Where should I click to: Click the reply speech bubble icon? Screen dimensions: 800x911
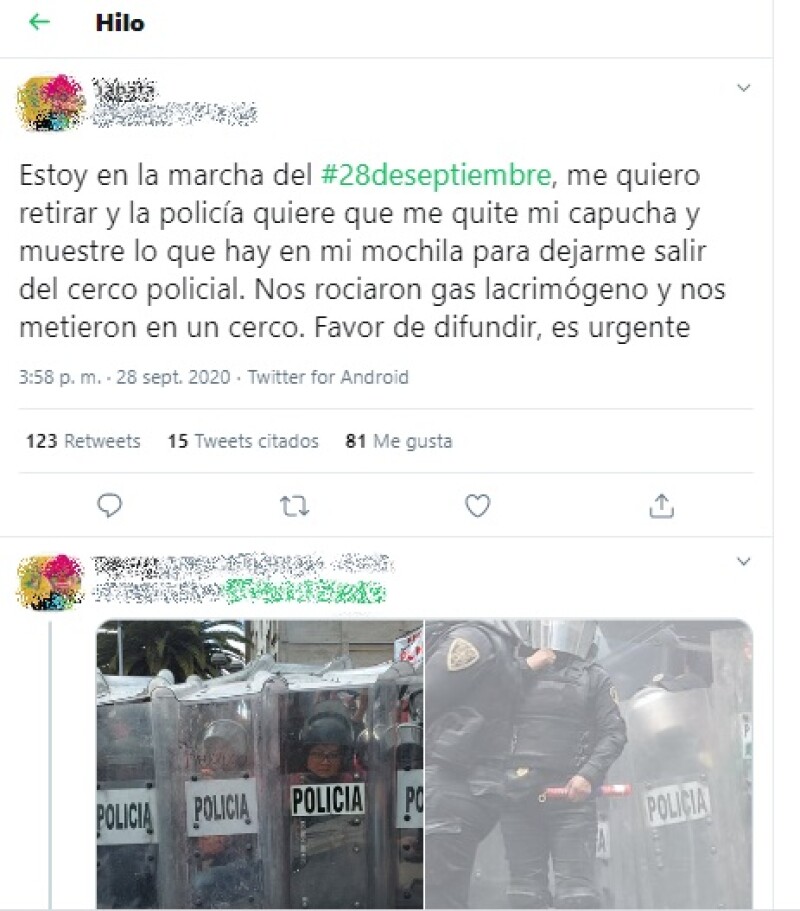pos(109,505)
